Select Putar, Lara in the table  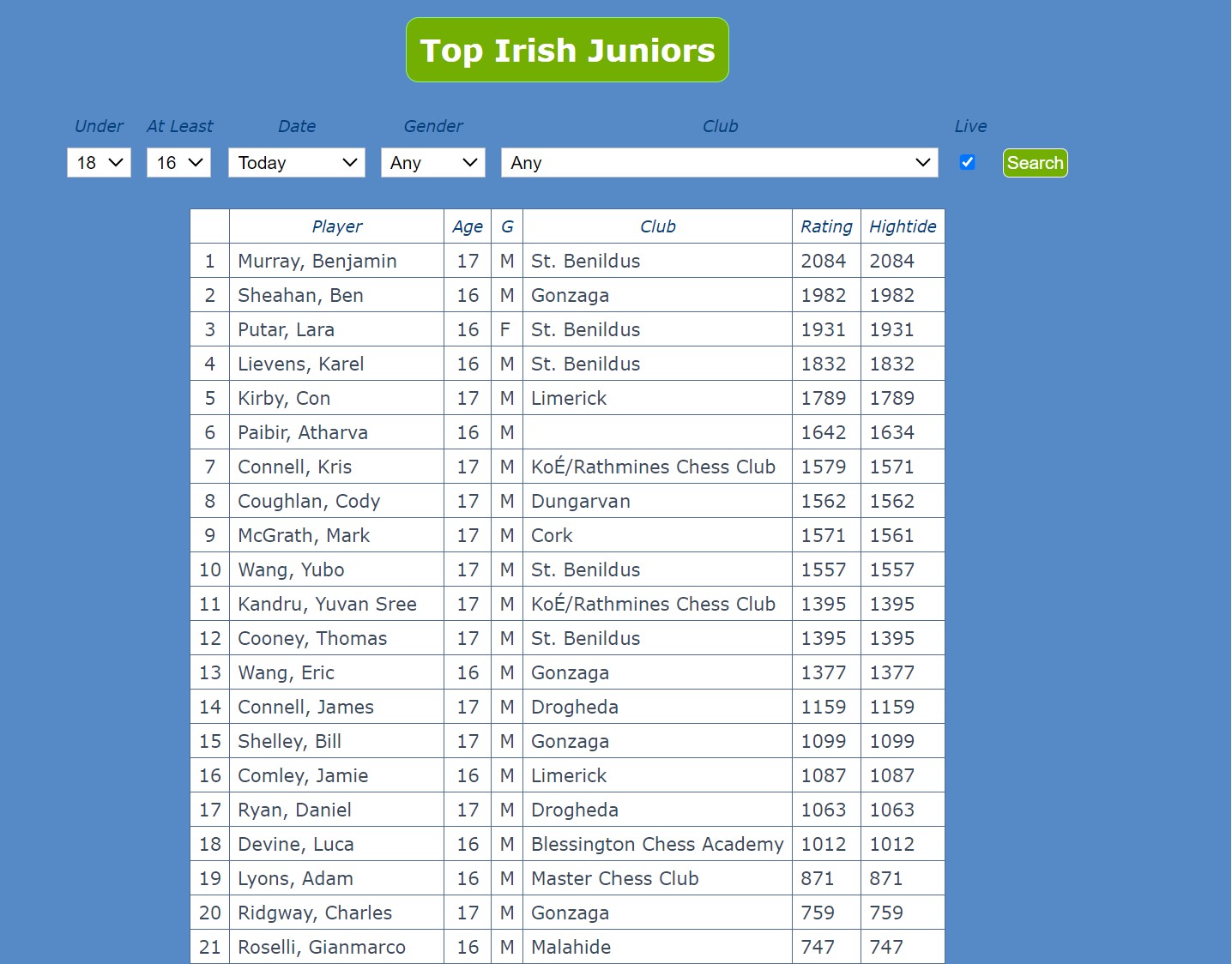[x=286, y=329]
